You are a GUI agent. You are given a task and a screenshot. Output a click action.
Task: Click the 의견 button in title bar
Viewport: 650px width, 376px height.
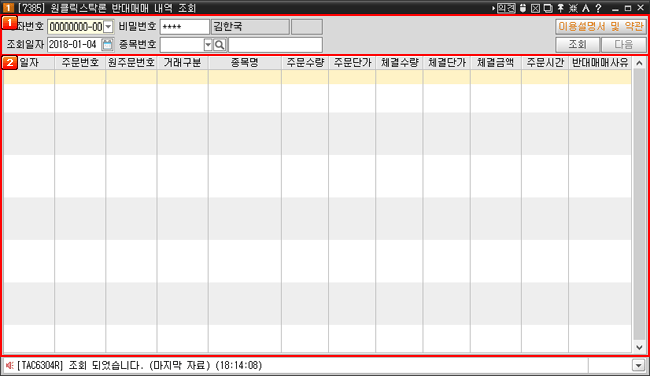click(506, 8)
